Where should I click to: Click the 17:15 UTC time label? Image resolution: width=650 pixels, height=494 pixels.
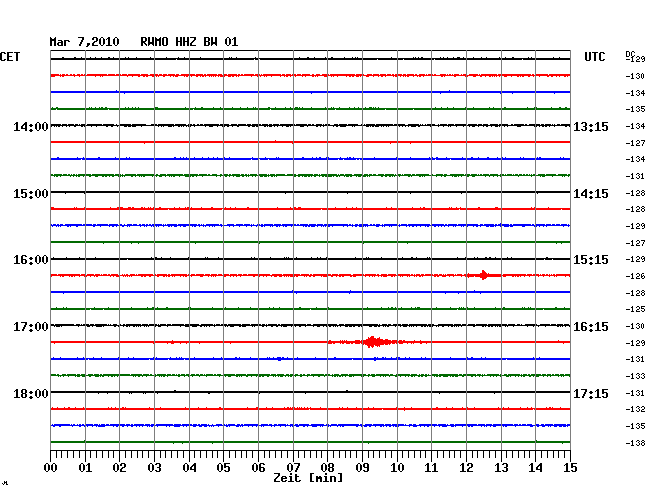(591, 393)
